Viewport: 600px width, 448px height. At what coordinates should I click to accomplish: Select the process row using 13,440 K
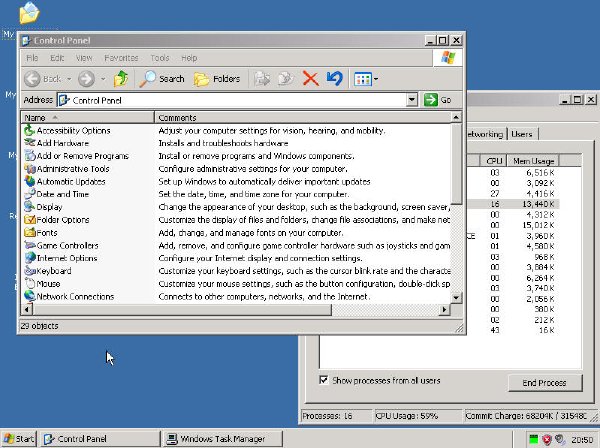pyautogui.click(x=513, y=204)
